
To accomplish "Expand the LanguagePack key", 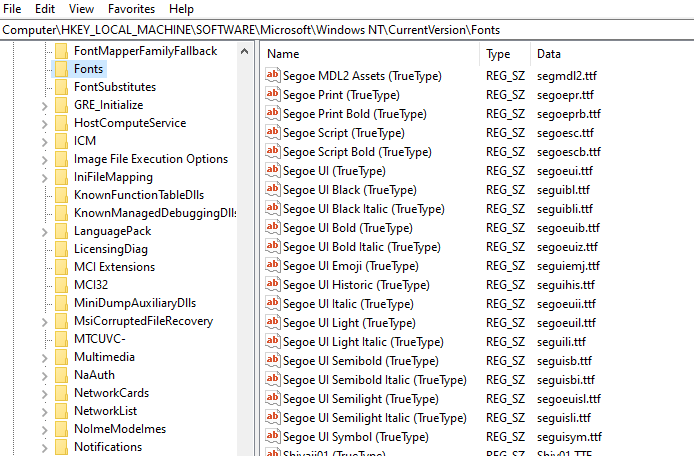I will [x=45, y=232].
